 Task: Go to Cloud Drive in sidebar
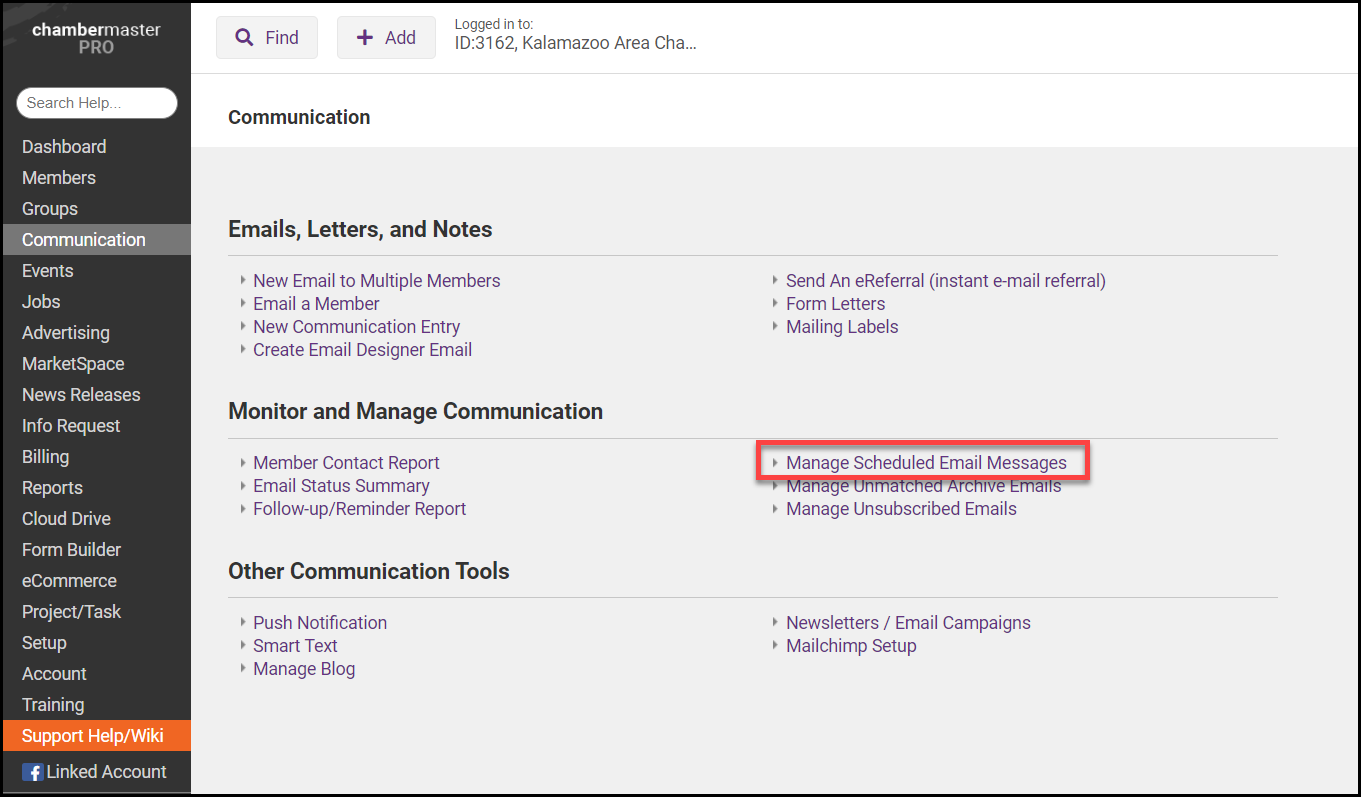pyautogui.click(x=66, y=519)
